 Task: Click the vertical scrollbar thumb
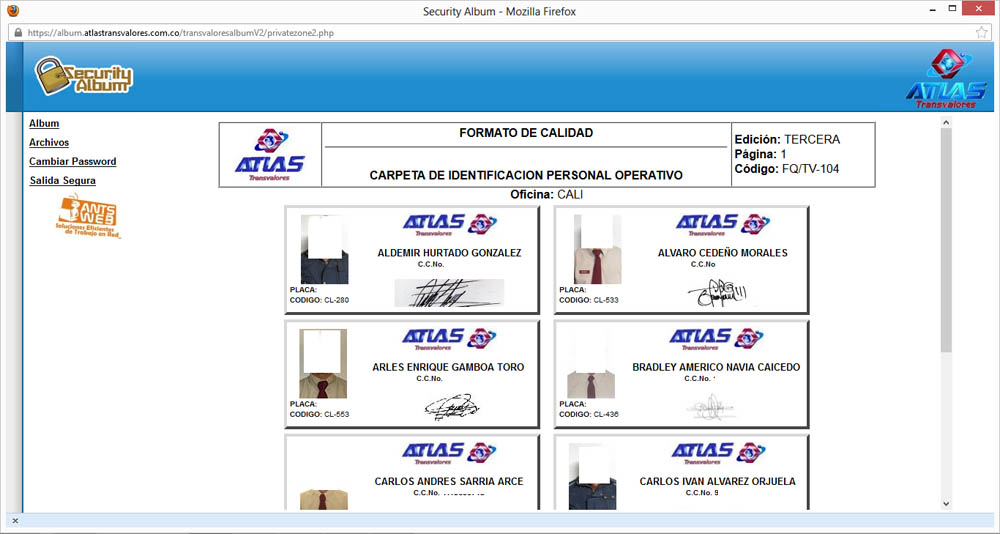946,239
